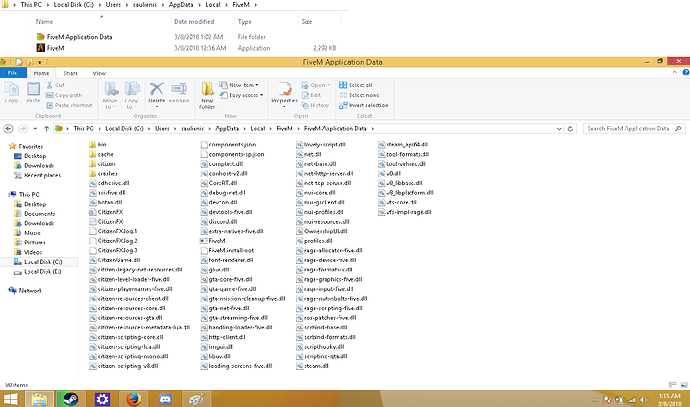Open Recent places in Favorites
The image size is (690, 407).
click(38, 175)
